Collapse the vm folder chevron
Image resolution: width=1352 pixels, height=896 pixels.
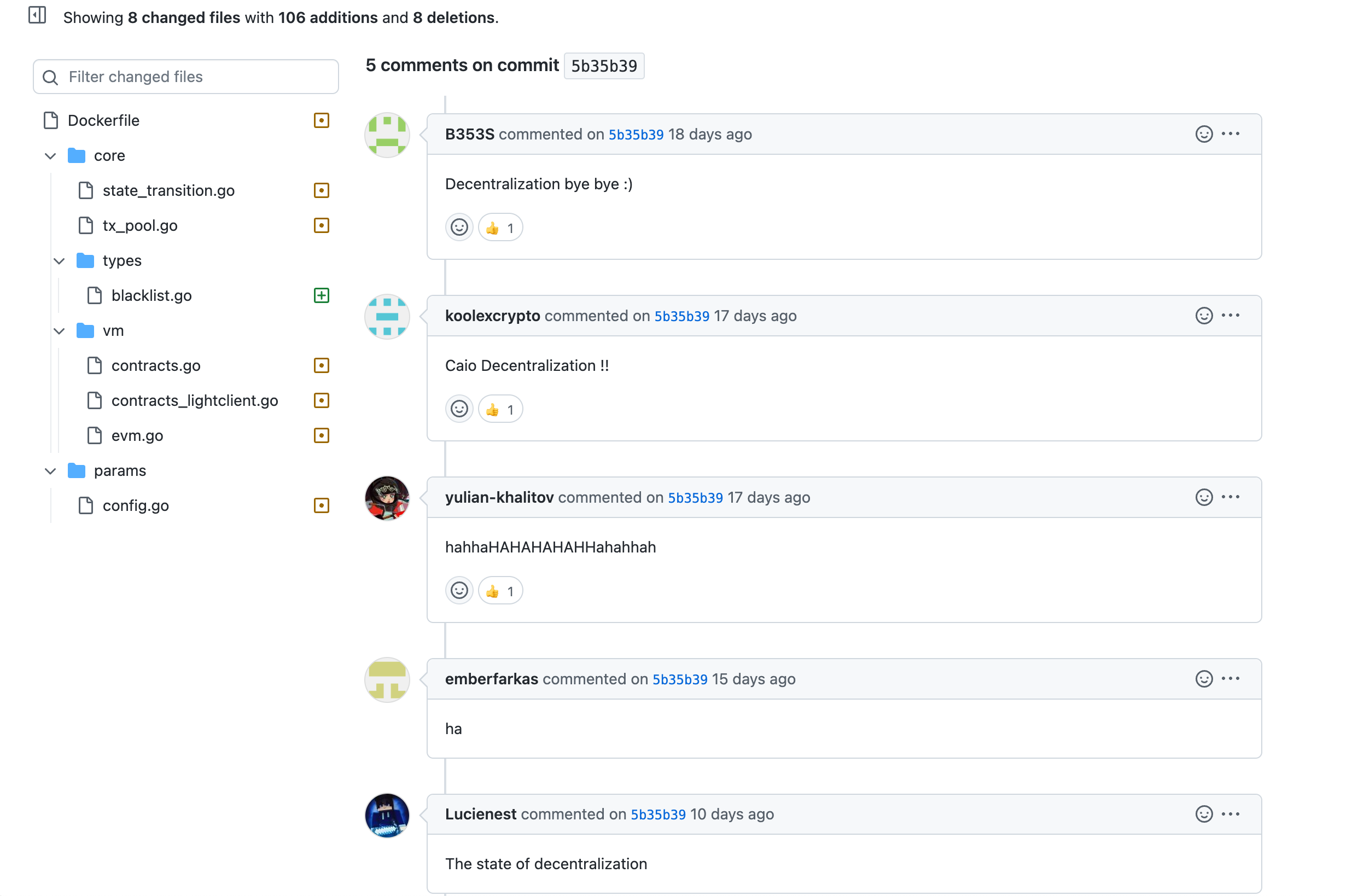[x=59, y=331]
